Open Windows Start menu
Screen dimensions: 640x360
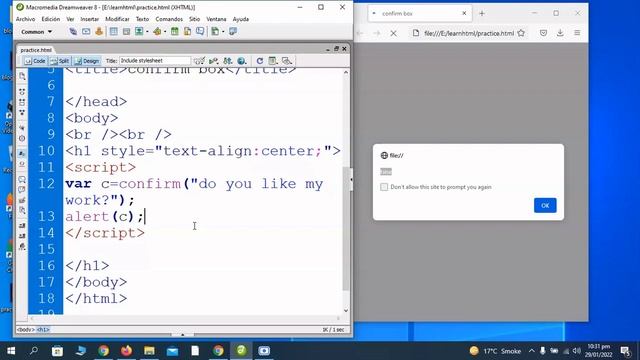(x=11, y=351)
